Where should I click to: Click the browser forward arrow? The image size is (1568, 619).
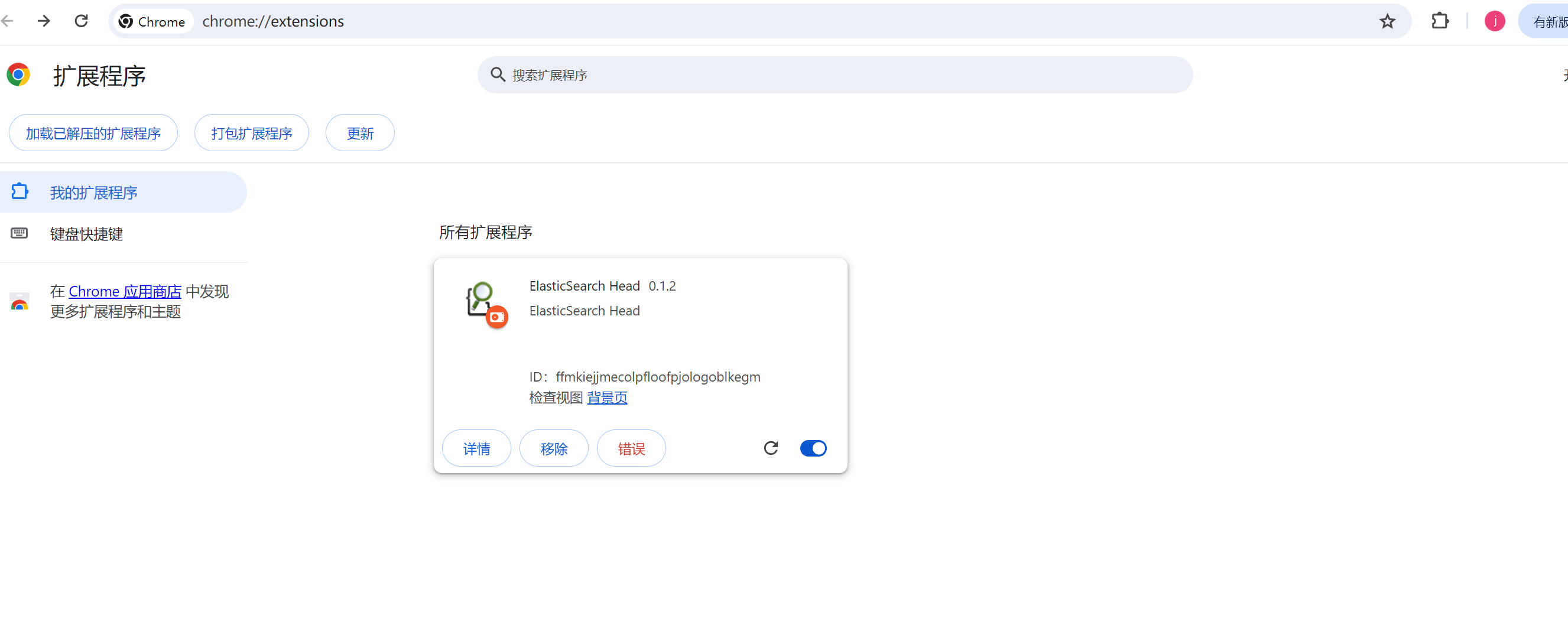(43, 21)
